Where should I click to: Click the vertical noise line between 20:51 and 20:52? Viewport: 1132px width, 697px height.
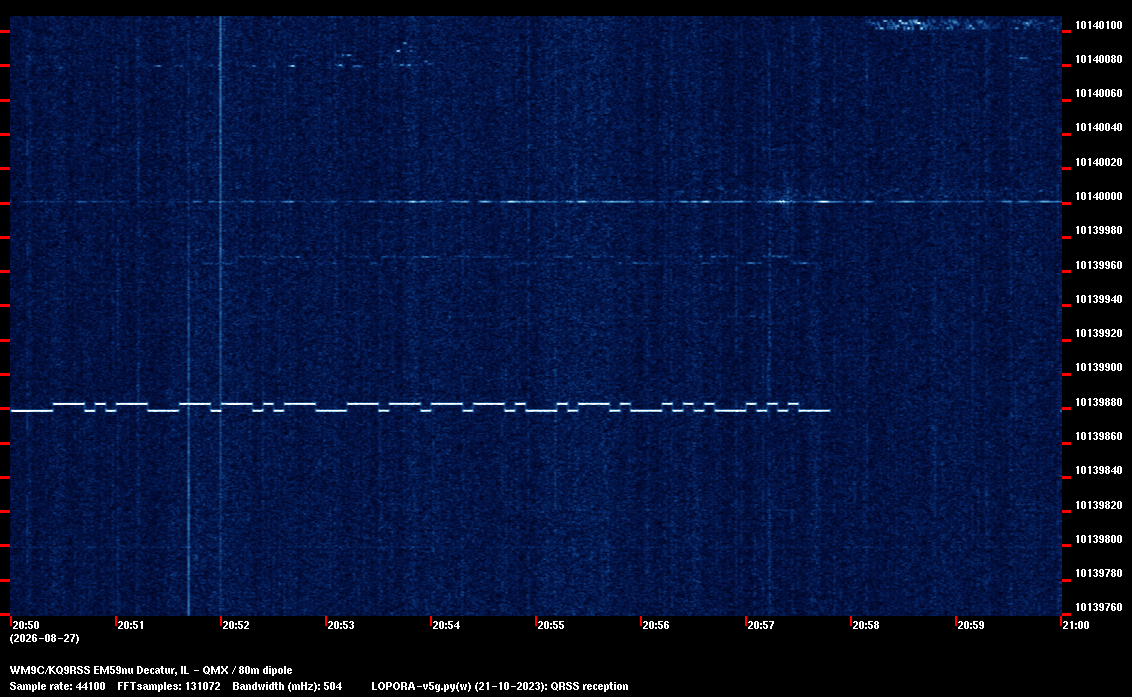coord(188,316)
